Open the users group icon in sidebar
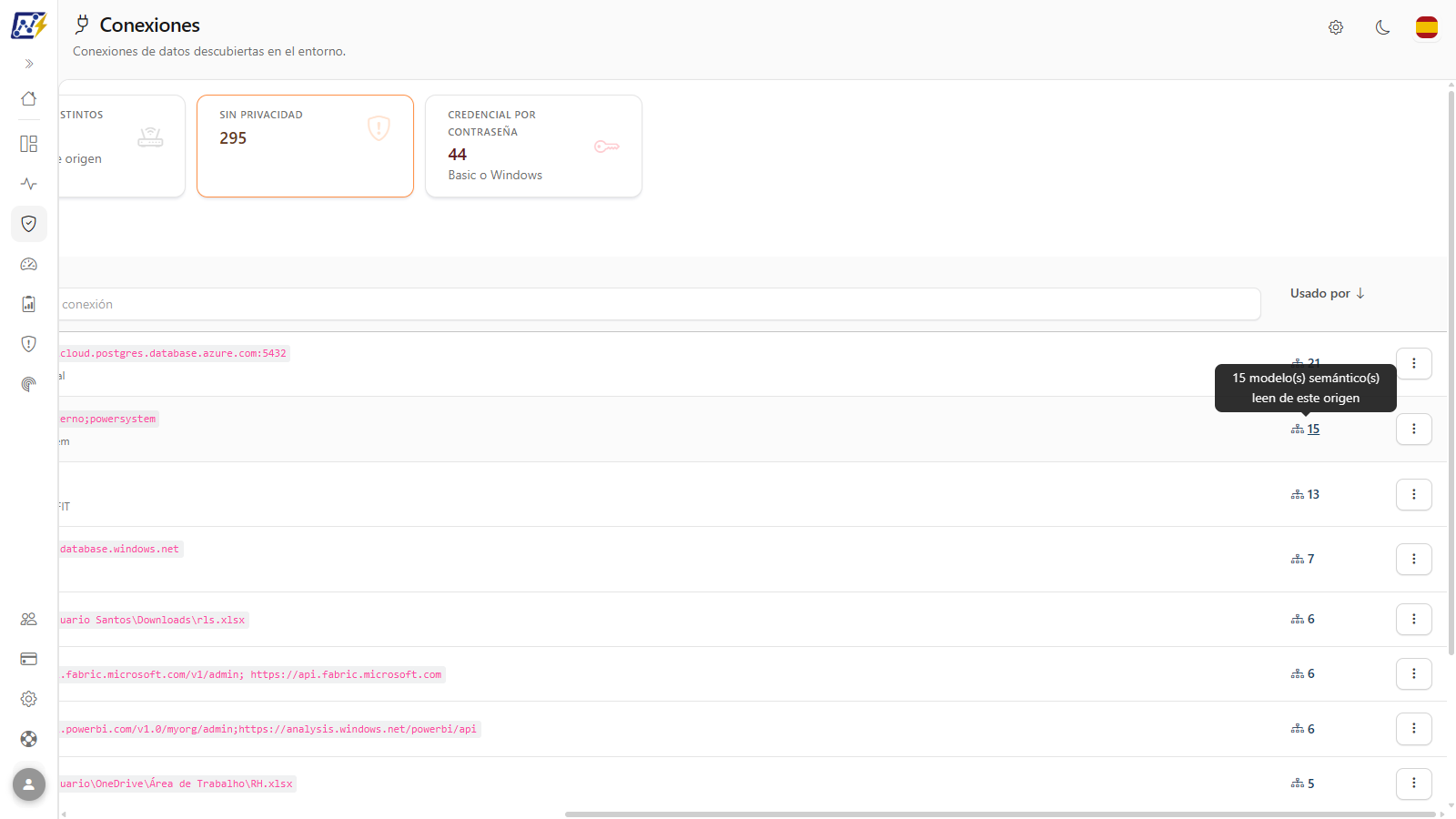 click(29, 619)
